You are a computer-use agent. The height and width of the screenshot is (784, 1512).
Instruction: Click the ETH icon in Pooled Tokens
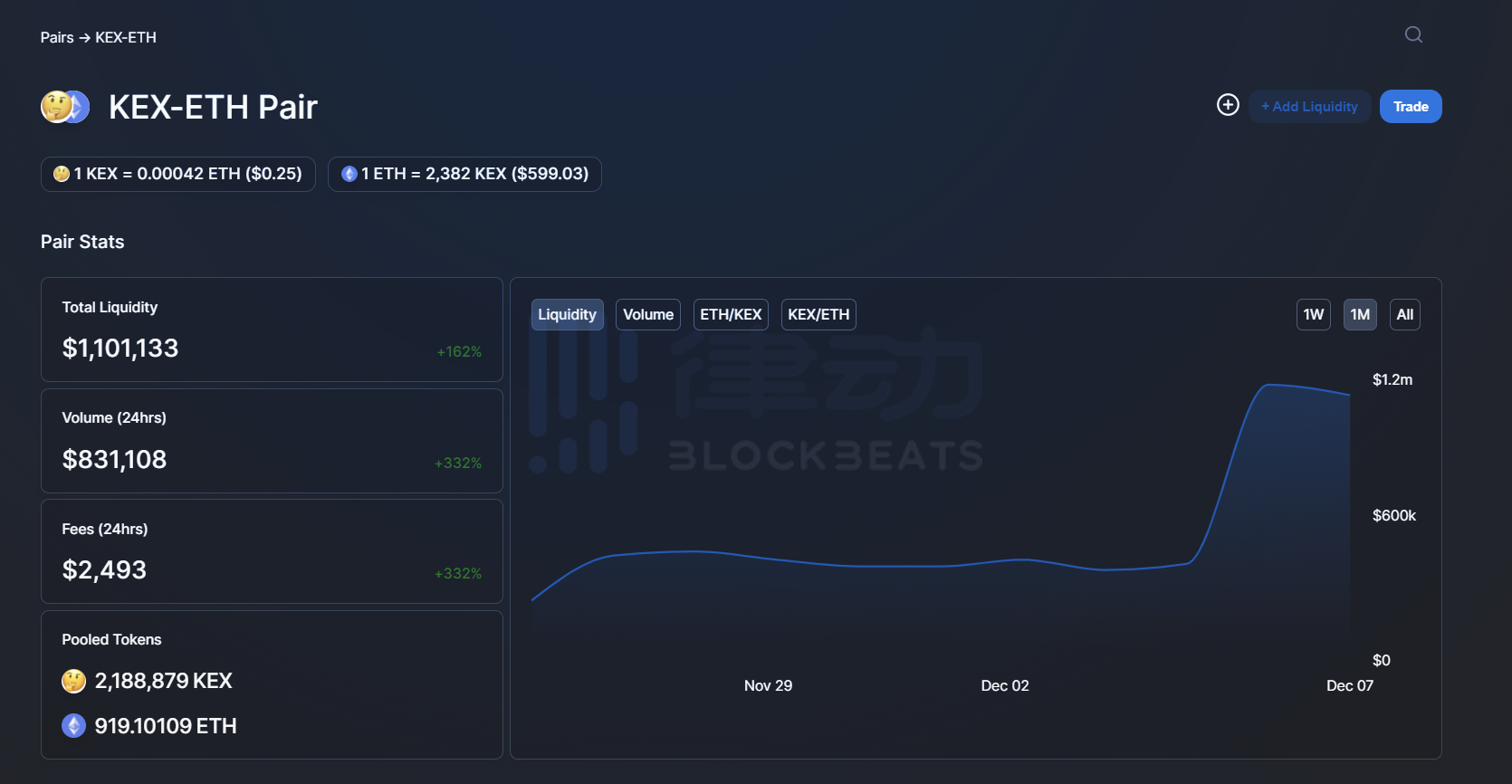[73, 726]
